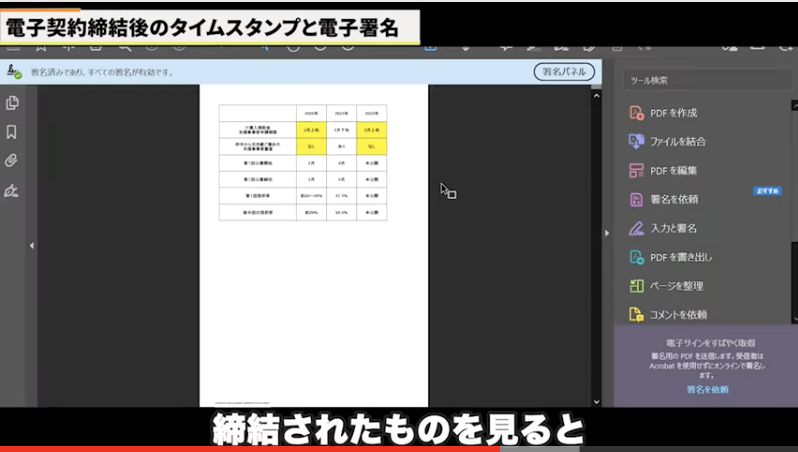Open the コメントを依頼 tool

pos(678,314)
